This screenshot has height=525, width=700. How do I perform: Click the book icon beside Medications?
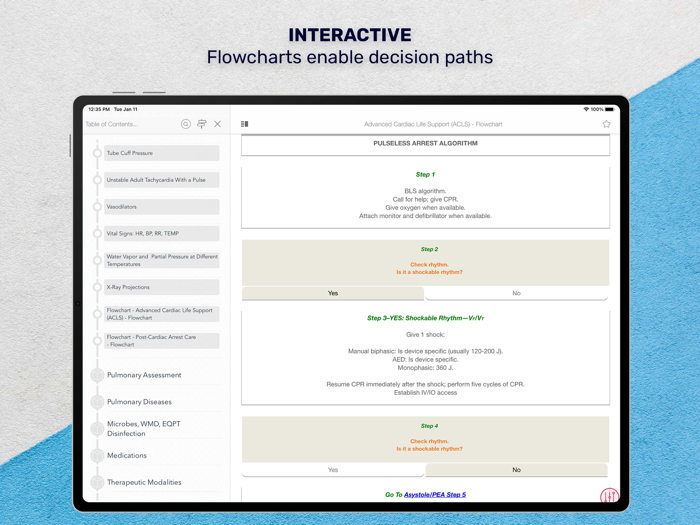(x=97, y=455)
